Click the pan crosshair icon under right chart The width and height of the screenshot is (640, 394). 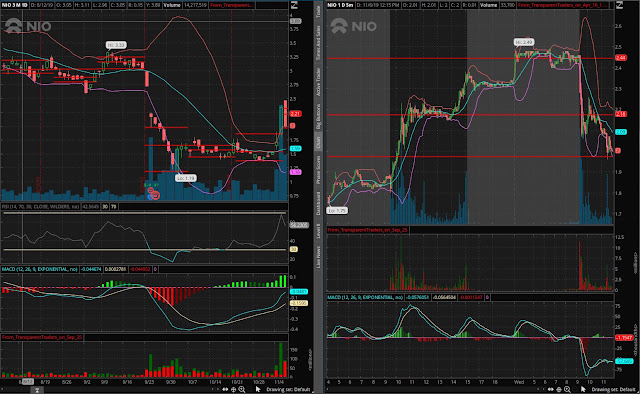tap(559, 390)
